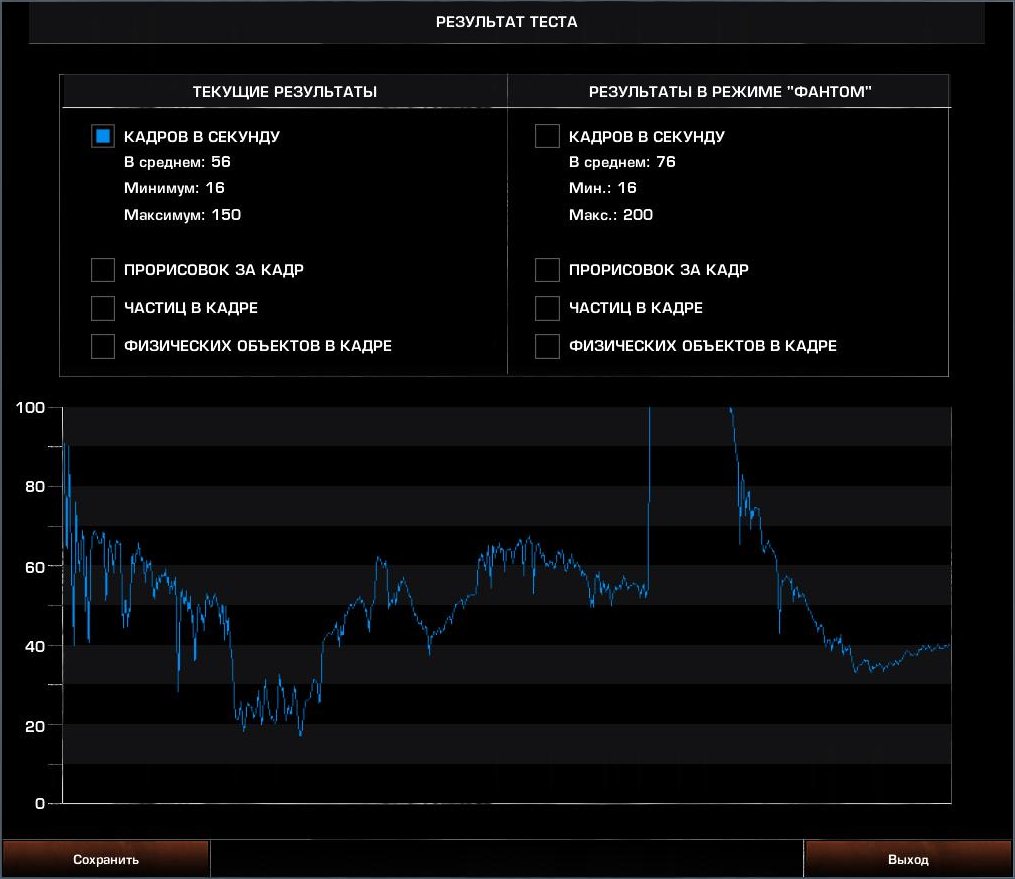
Task: Enable Прорисовок за кадр in current results
Action: click(103, 270)
